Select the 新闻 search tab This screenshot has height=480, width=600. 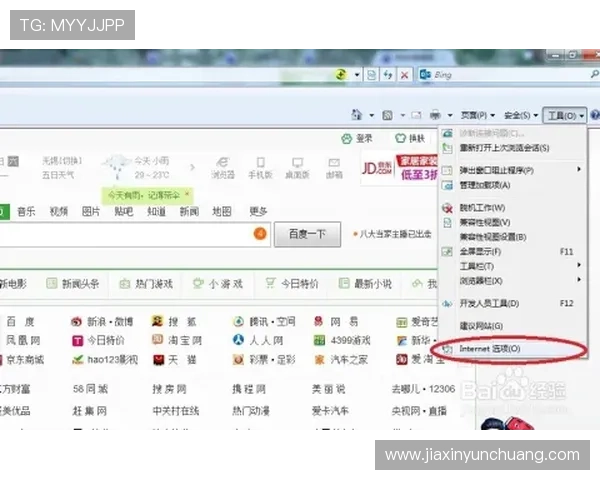(189, 211)
